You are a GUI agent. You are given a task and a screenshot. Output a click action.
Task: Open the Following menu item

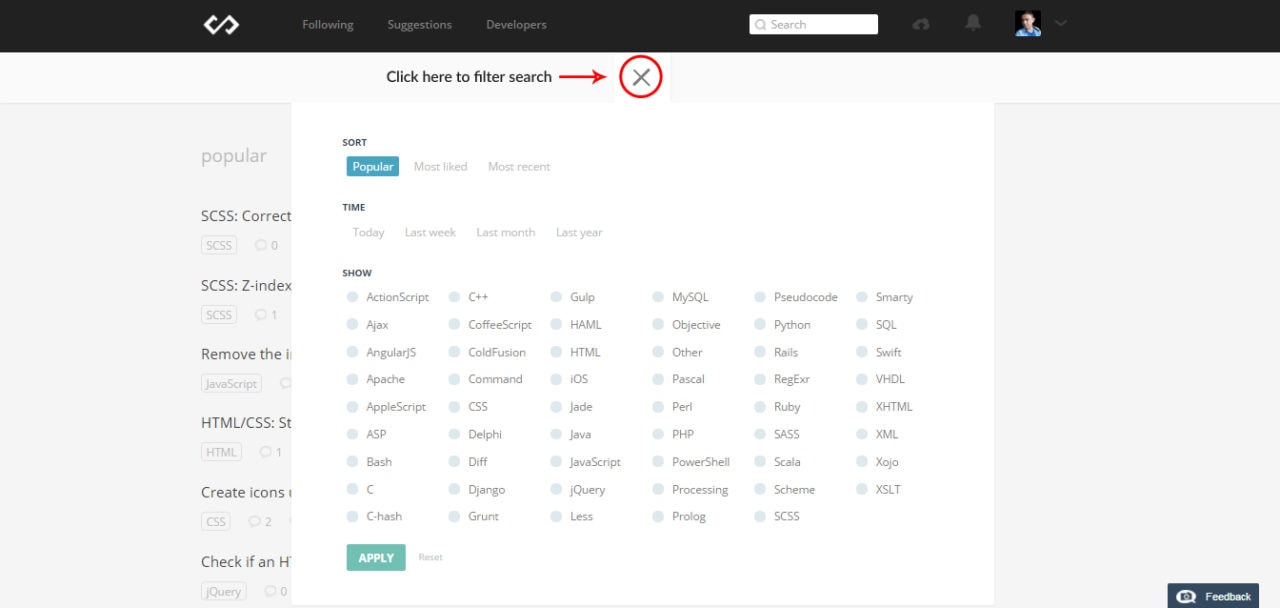pos(327,25)
